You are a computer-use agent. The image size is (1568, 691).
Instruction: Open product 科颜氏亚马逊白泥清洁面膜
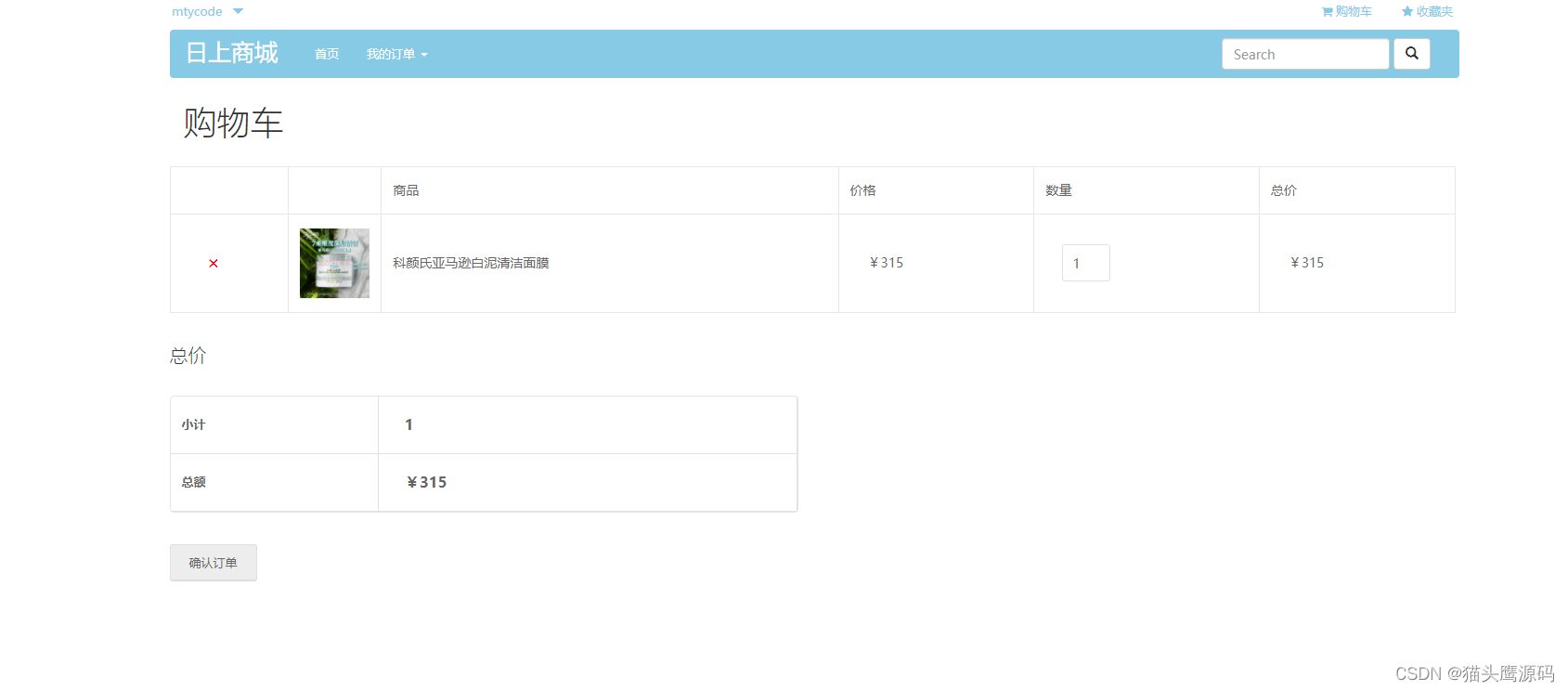tap(471, 263)
